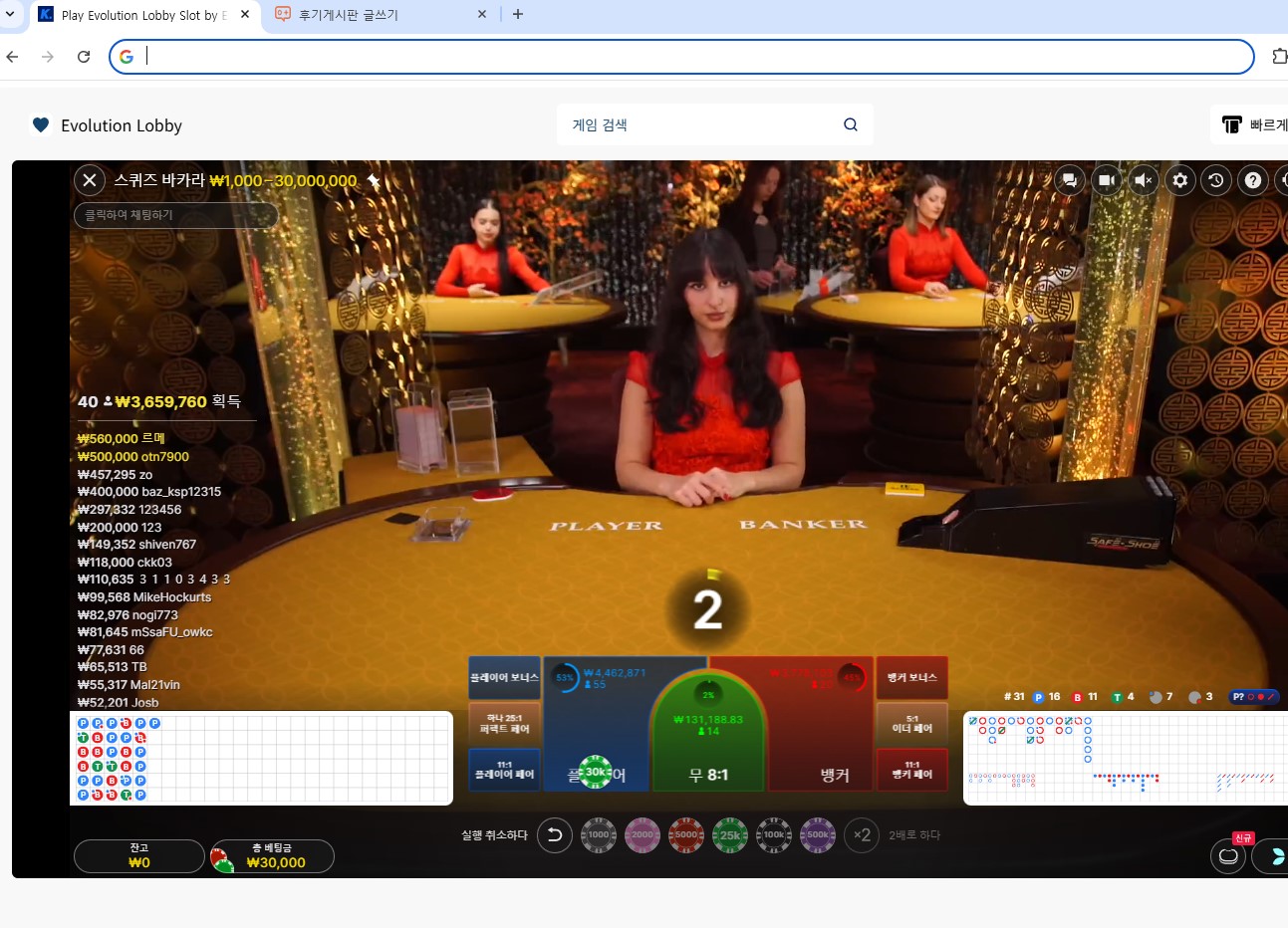The height and width of the screenshot is (928, 1288).
Task: Open browser extensions puzzle icon
Action: 1279,57
